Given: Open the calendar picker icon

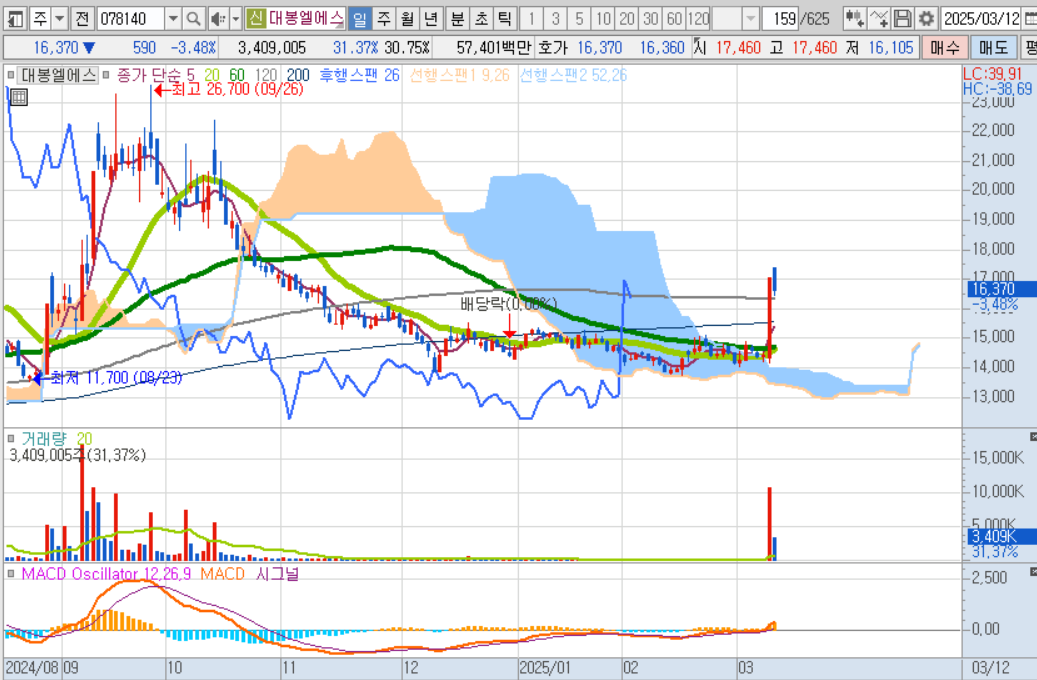Looking at the screenshot, I should tap(1030, 19).
